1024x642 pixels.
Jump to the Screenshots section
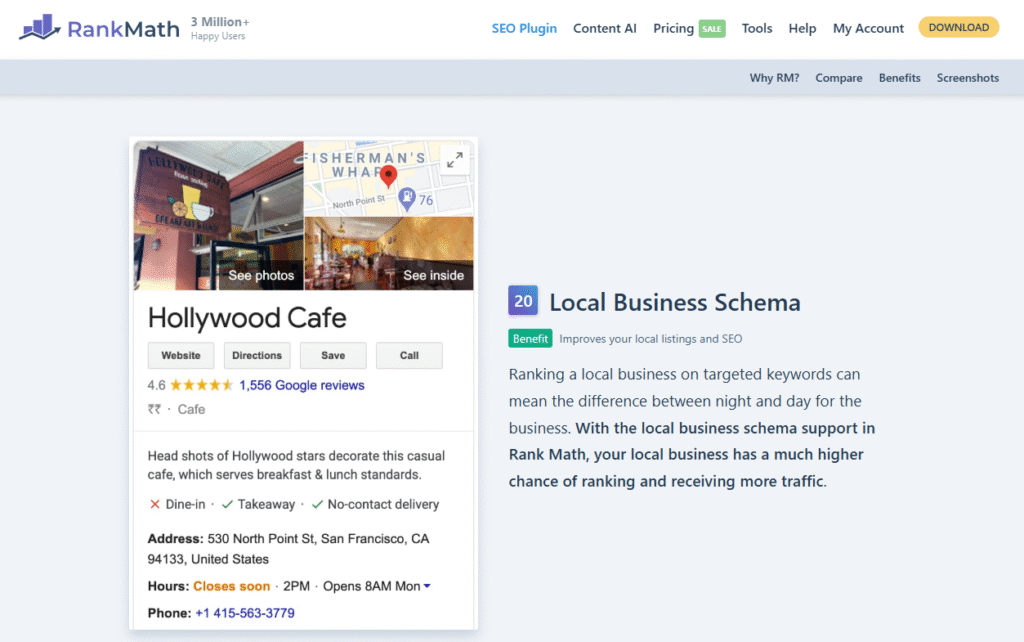[x=967, y=78]
